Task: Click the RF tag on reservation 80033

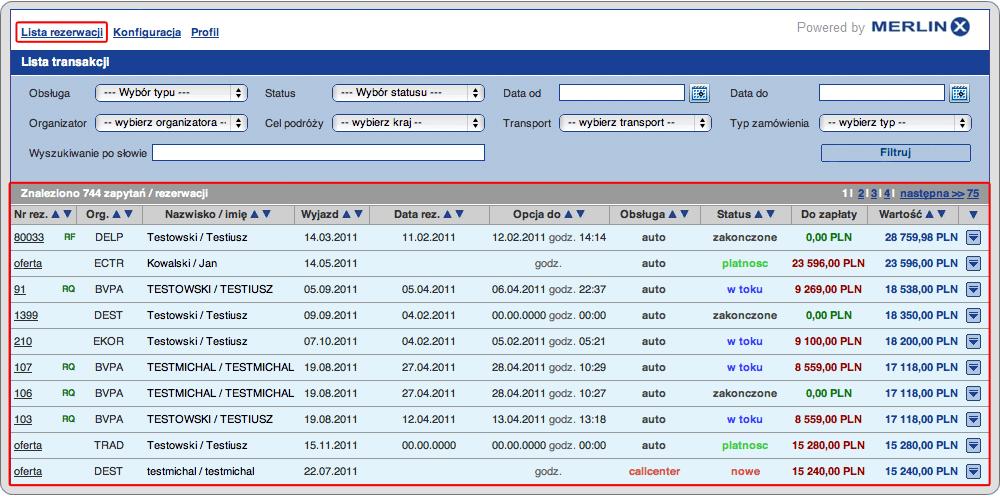Action: (69, 237)
